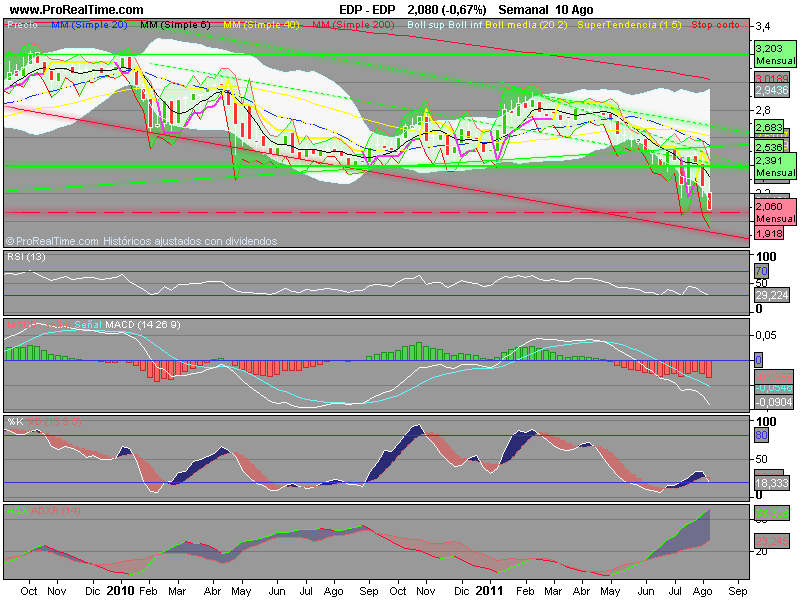Image resolution: width=800 pixels, height=600 pixels.
Task: Select the MM (Simple 200) legend entry
Action: pos(353,24)
